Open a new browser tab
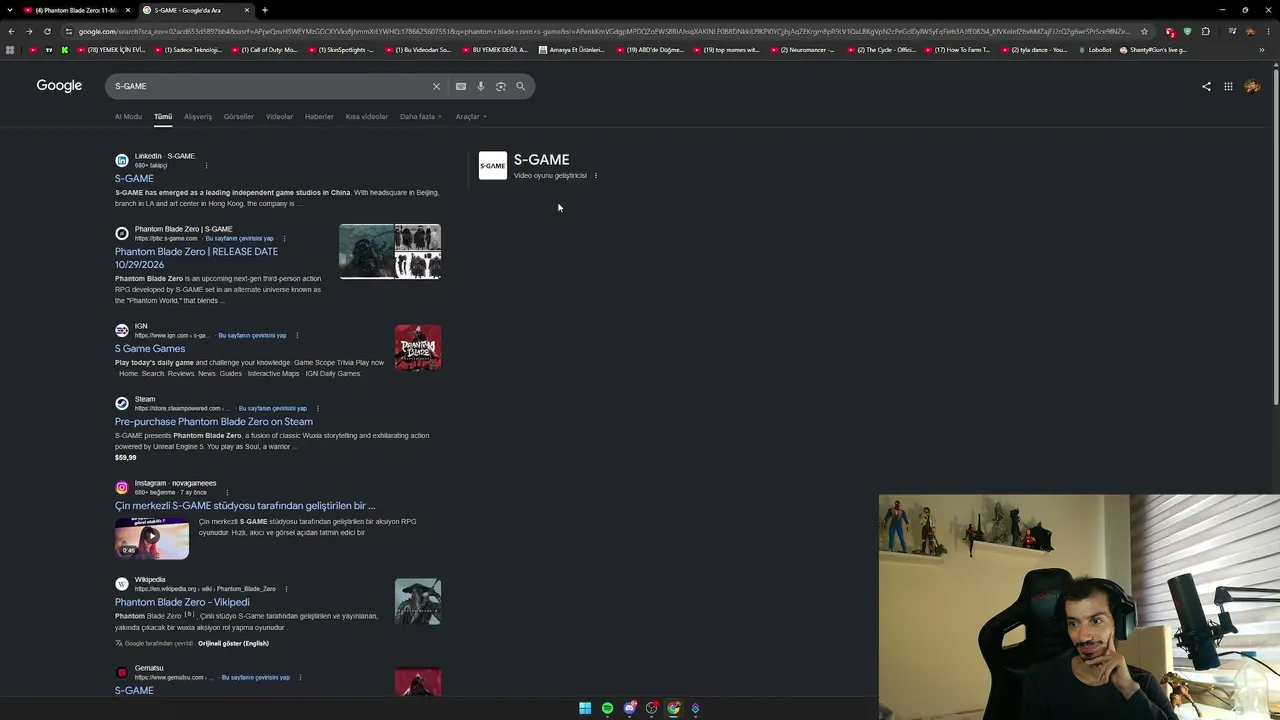The image size is (1280, 720). [264, 10]
